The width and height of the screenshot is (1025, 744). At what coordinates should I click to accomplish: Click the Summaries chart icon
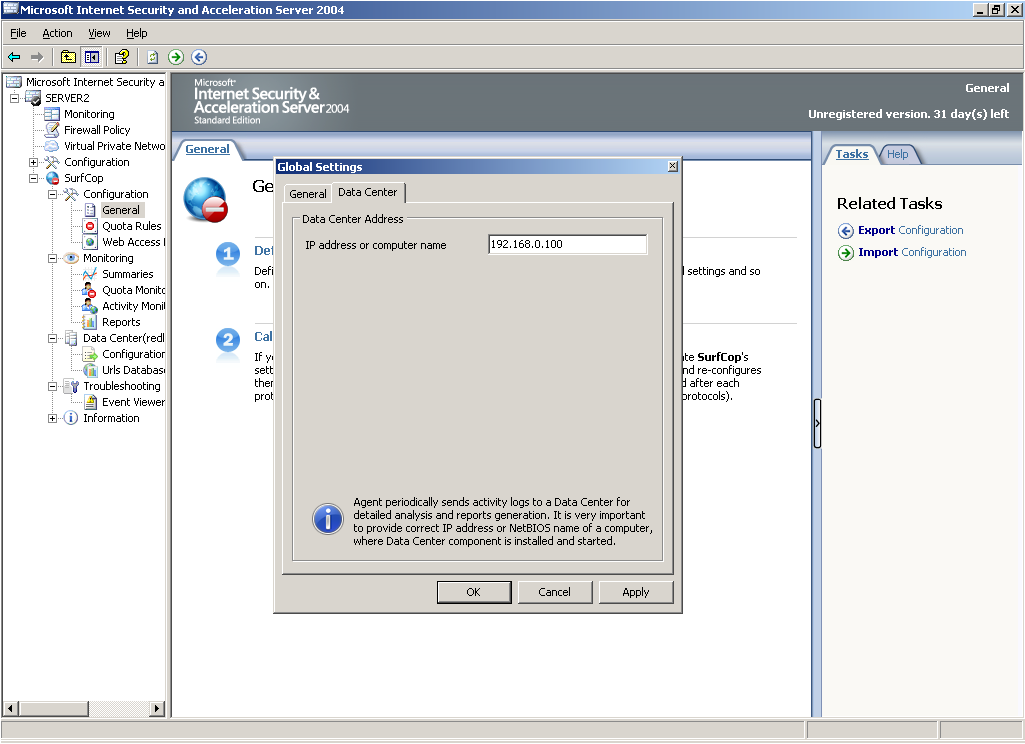(x=90, y=274)
